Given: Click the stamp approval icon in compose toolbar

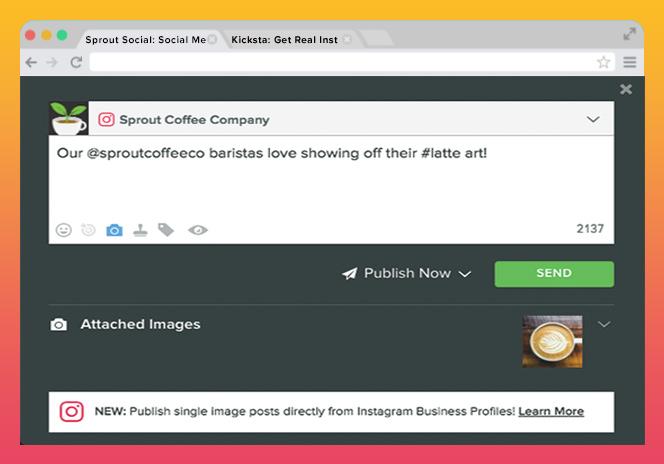Looking at the screenshot, I should point(140,230).
